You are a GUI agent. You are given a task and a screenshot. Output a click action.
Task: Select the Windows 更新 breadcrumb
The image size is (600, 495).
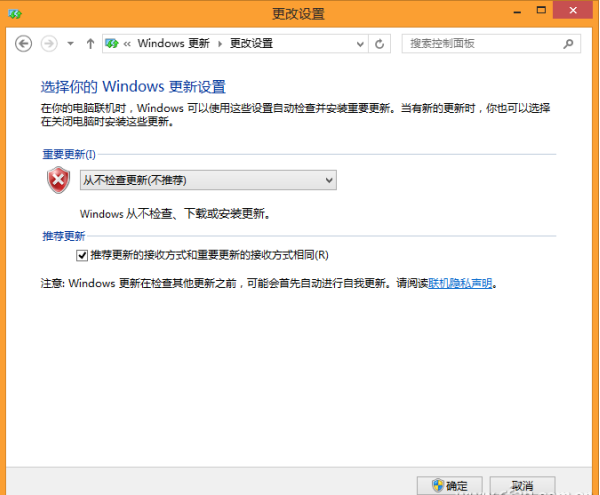pos(173,44)
